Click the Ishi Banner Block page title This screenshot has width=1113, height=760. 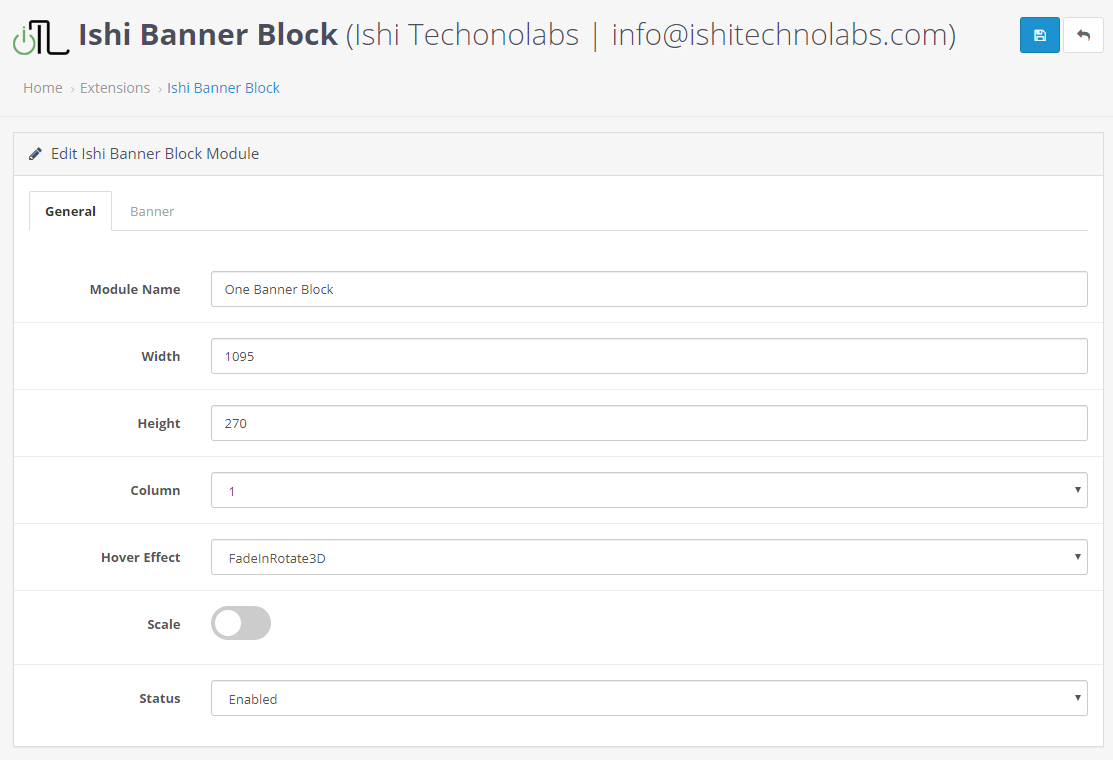click(x=208, y=35)
